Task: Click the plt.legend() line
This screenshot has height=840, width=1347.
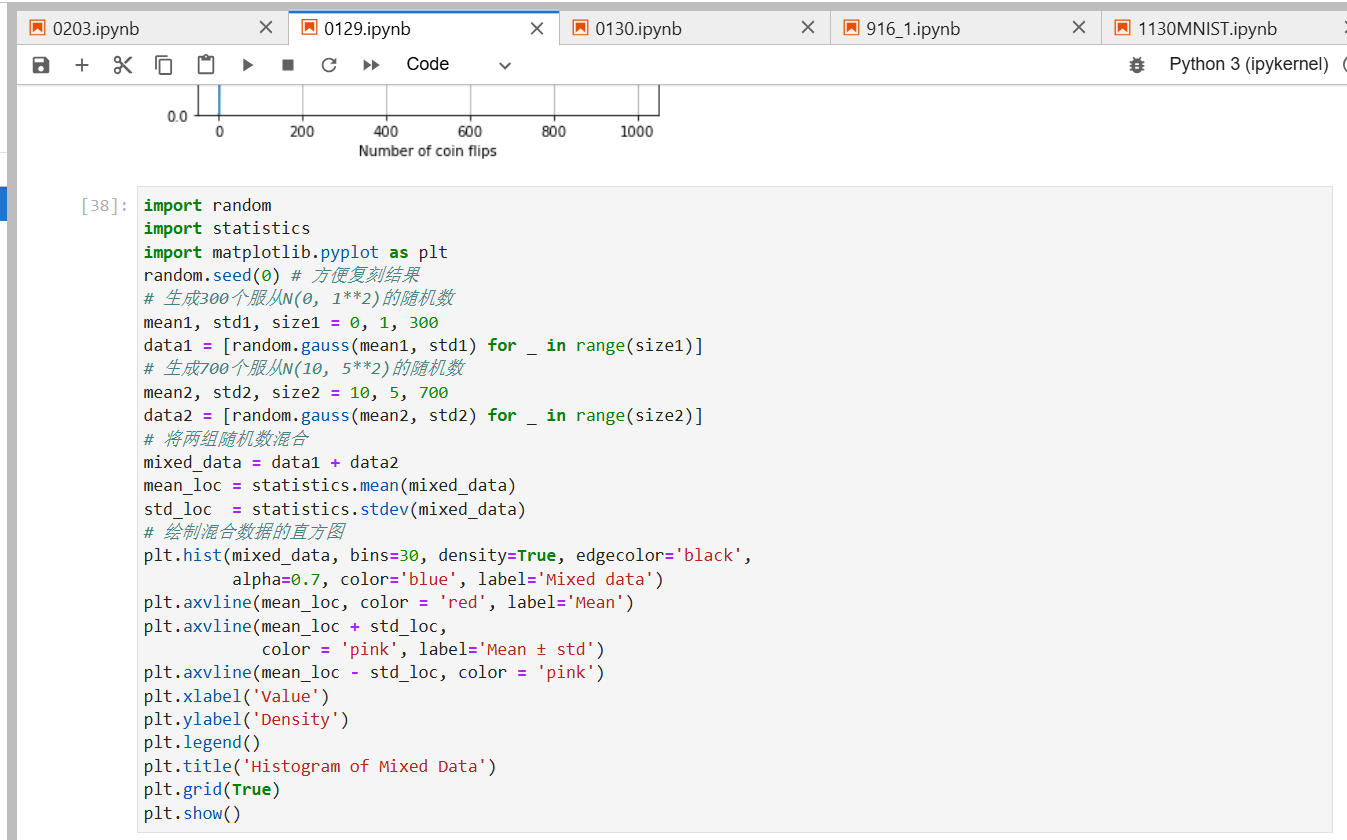Action: (x=202, y=742)
